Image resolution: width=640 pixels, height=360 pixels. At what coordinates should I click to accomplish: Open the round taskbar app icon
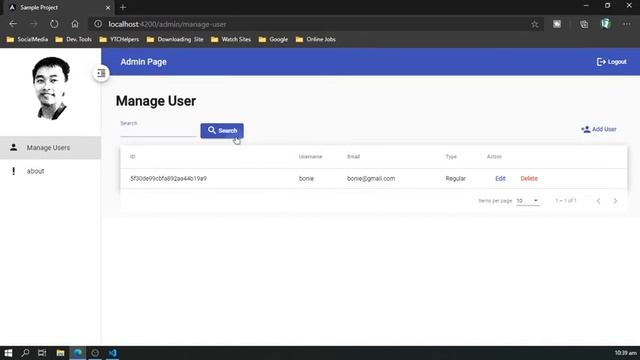tap(95, 353)
